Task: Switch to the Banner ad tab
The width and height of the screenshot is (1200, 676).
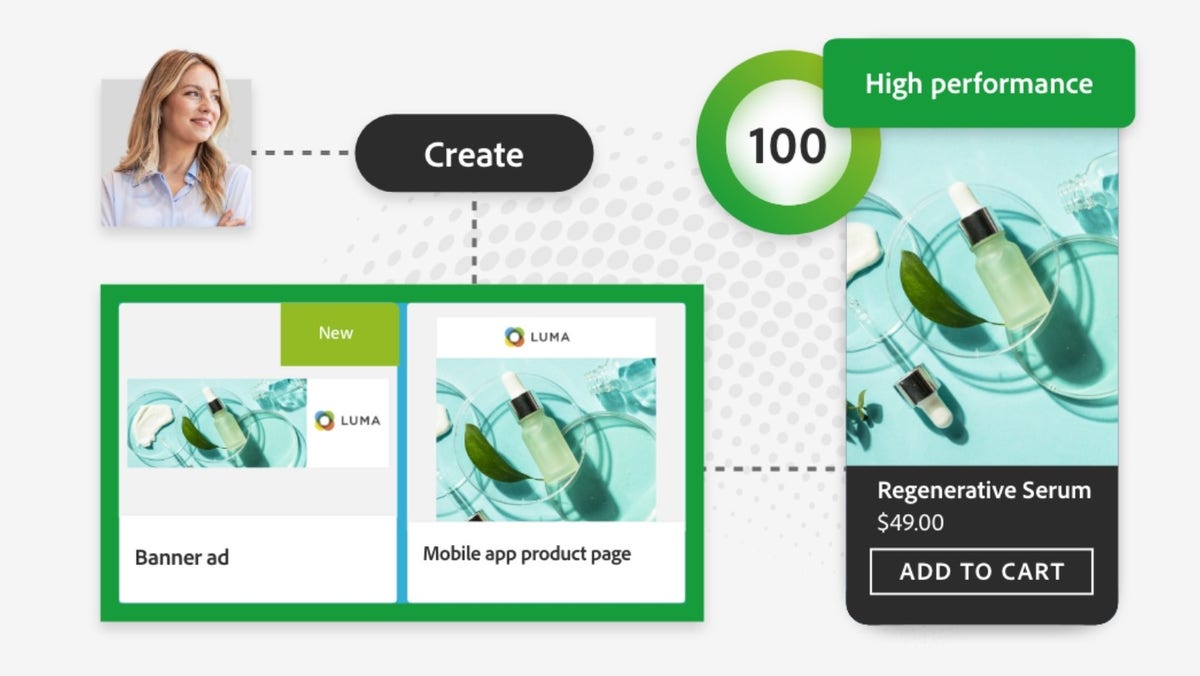Action: 181,558
